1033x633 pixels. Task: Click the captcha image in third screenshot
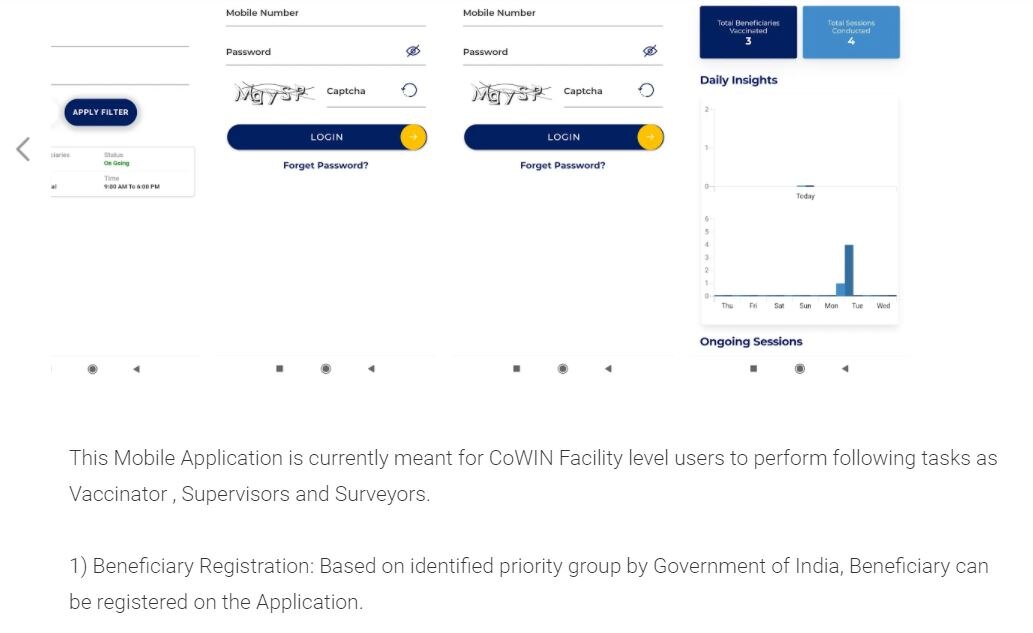coord(511,92)
